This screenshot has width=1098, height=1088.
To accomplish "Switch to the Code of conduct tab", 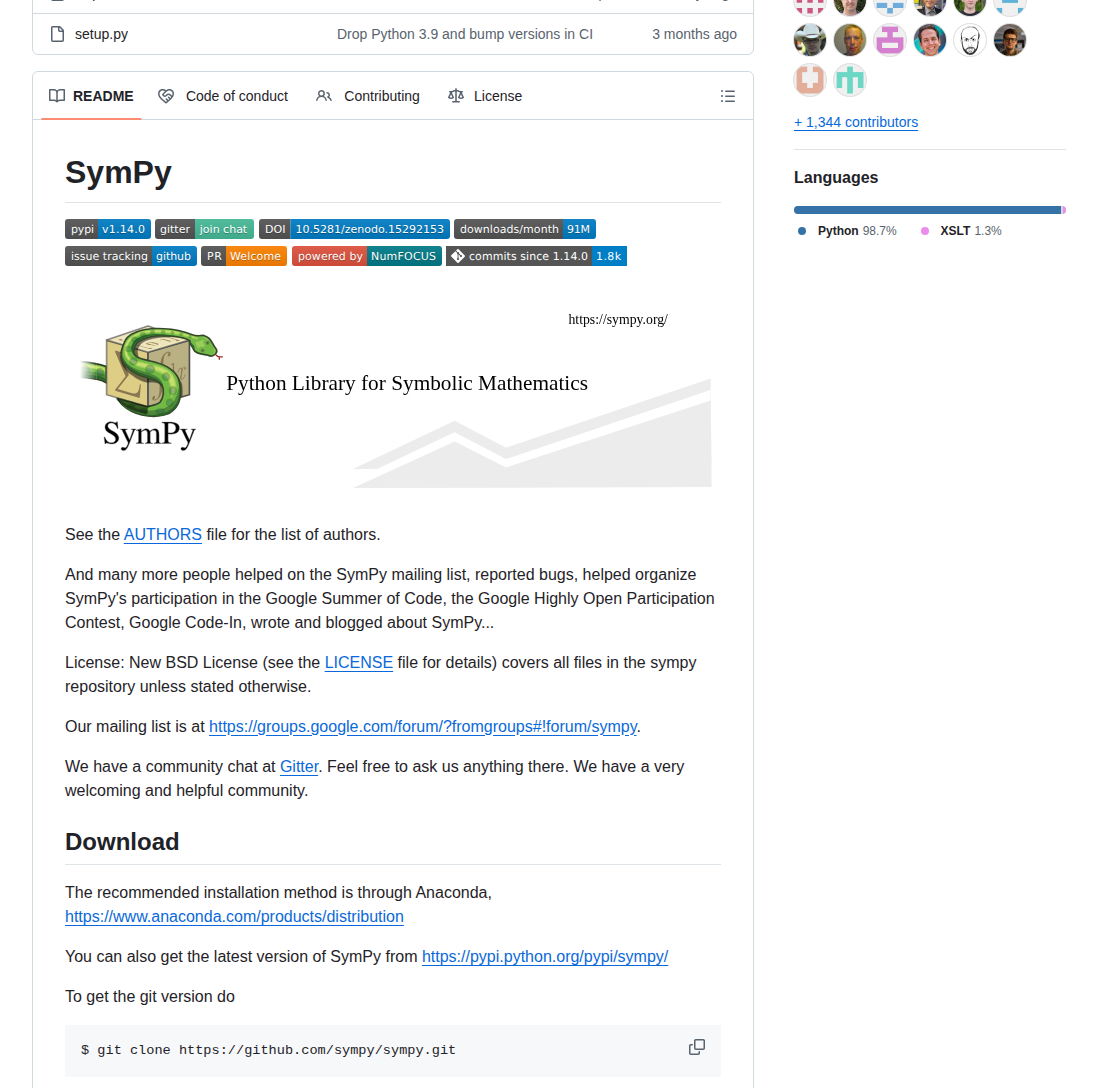I will click(x=223, y=95).
